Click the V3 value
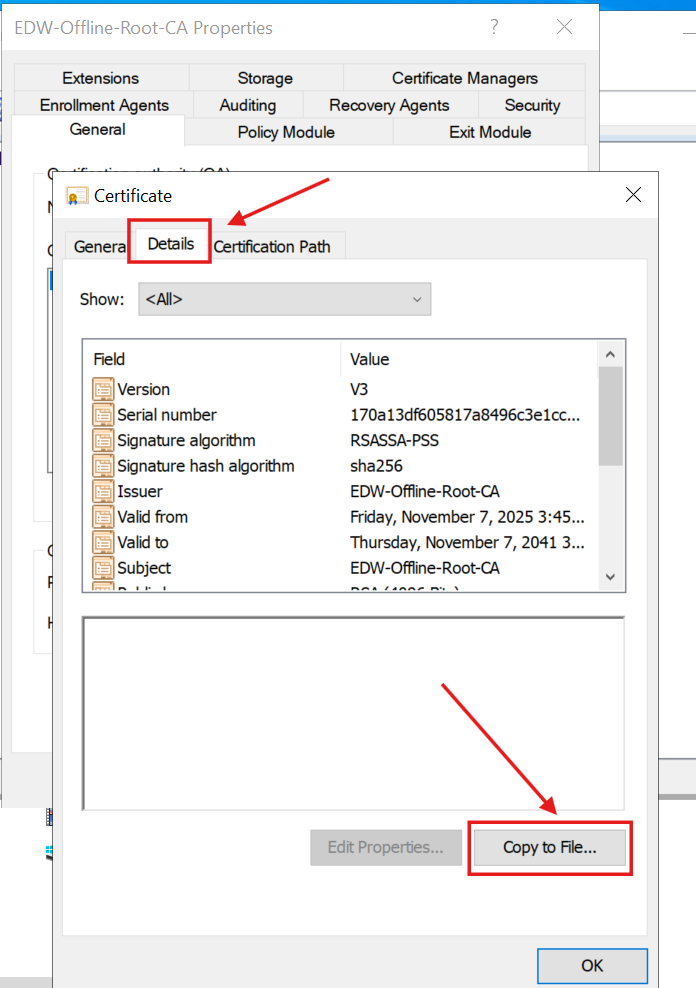The width and height of the screenshot is (696, 988). pyautogui.click(x=359, y=389)
